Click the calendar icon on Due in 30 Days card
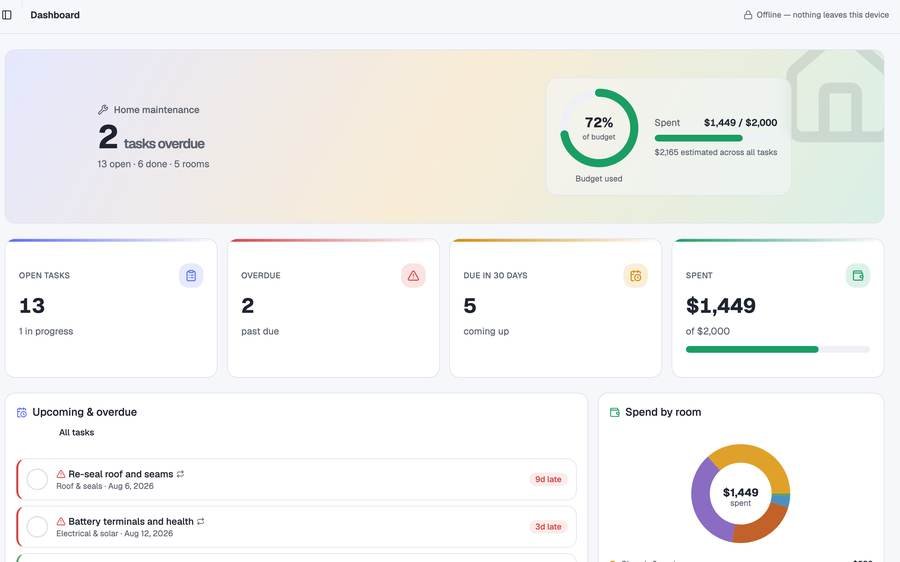The height and width of the screenshot is (562, 900). pyautogui.click(x=635, y=276)
